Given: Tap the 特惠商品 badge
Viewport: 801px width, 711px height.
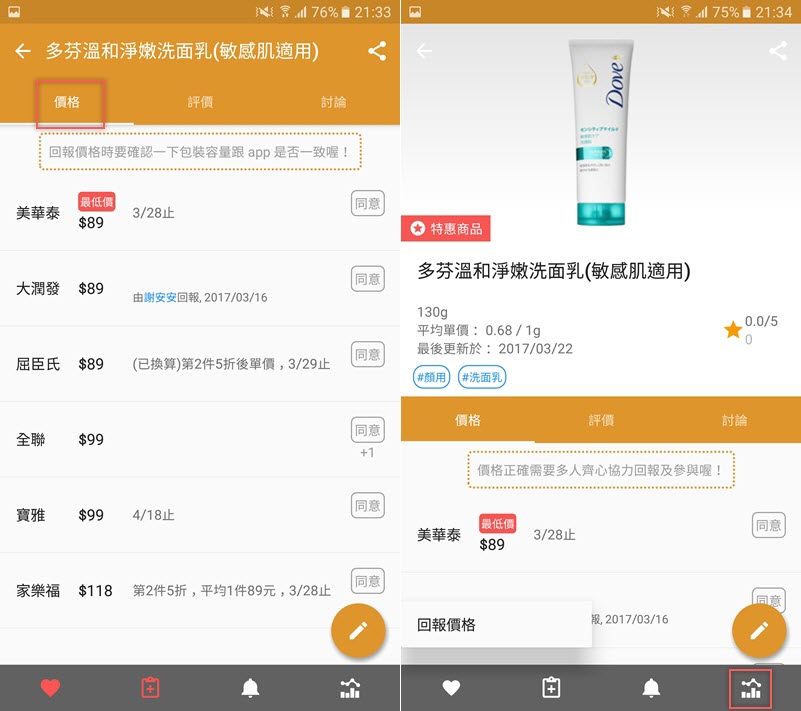Looking at the screenshot, I should point(445,228).
